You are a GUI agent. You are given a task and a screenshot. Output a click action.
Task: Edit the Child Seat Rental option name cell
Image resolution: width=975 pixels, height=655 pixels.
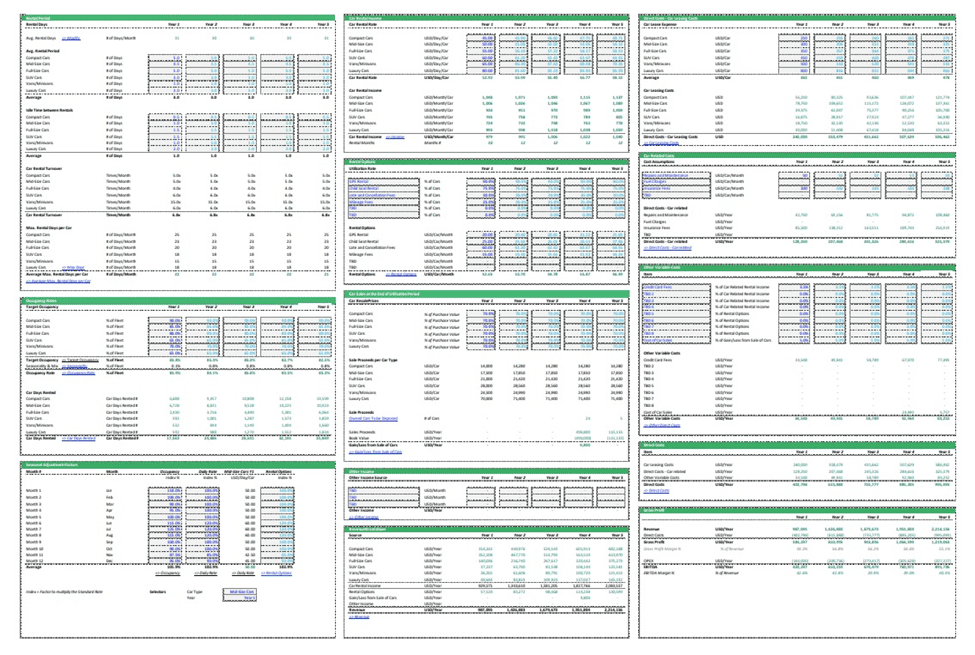383,188
